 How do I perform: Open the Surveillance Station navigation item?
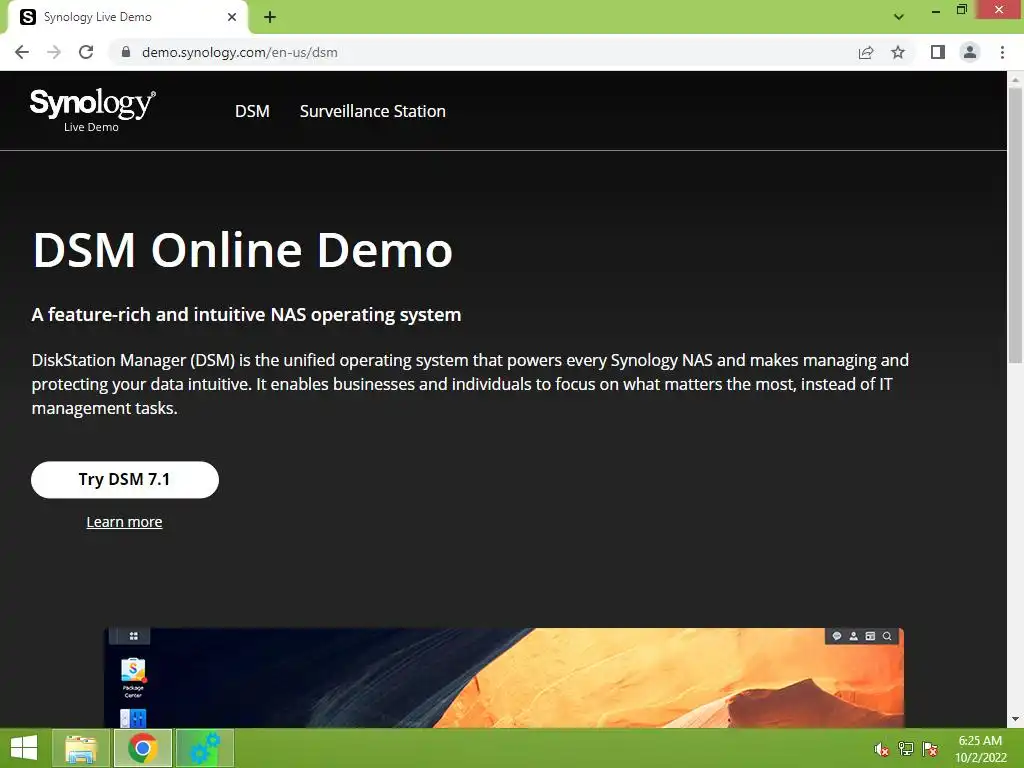tap(372, 111)
